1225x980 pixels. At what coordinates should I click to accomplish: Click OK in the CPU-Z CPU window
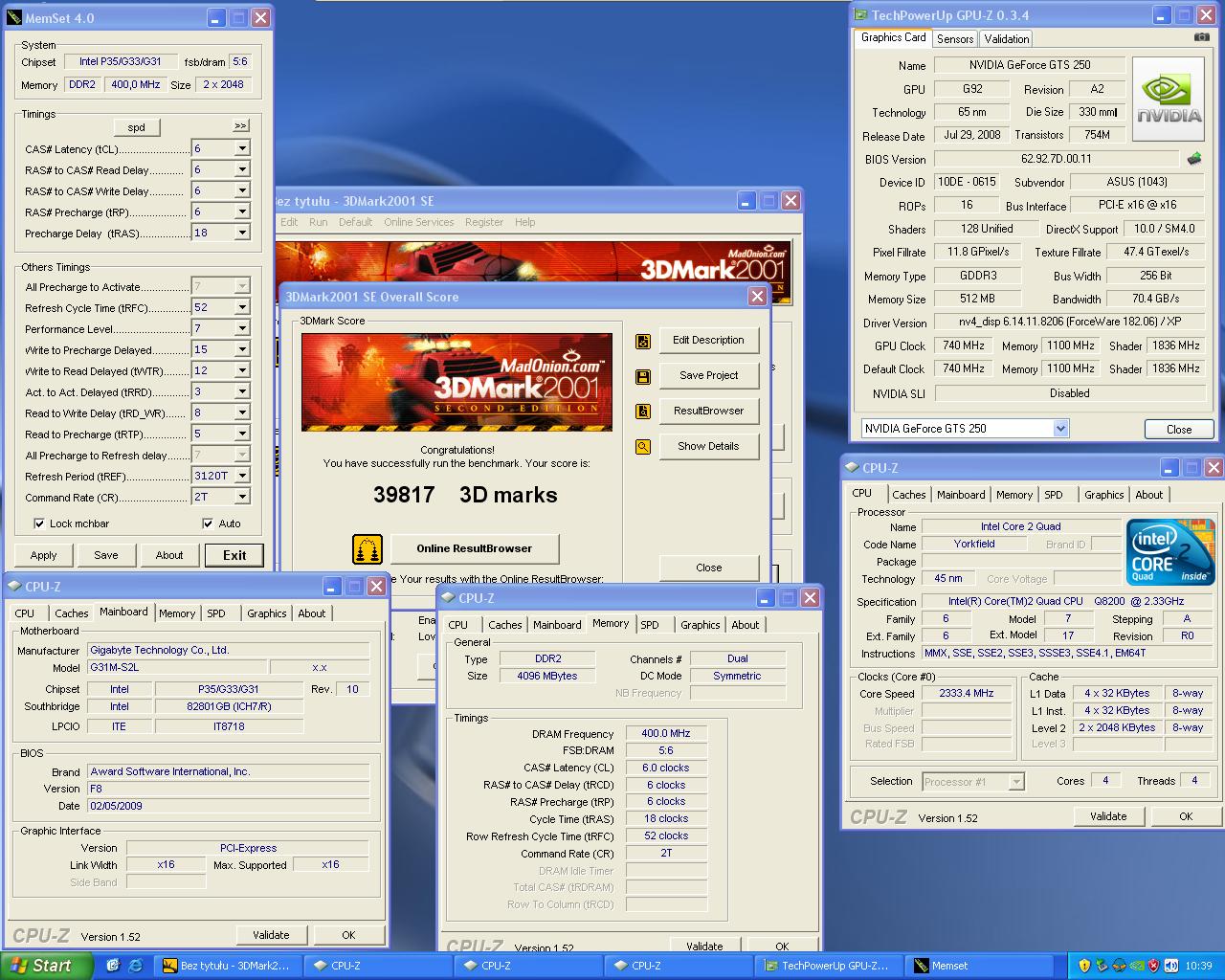point(1186,816)
